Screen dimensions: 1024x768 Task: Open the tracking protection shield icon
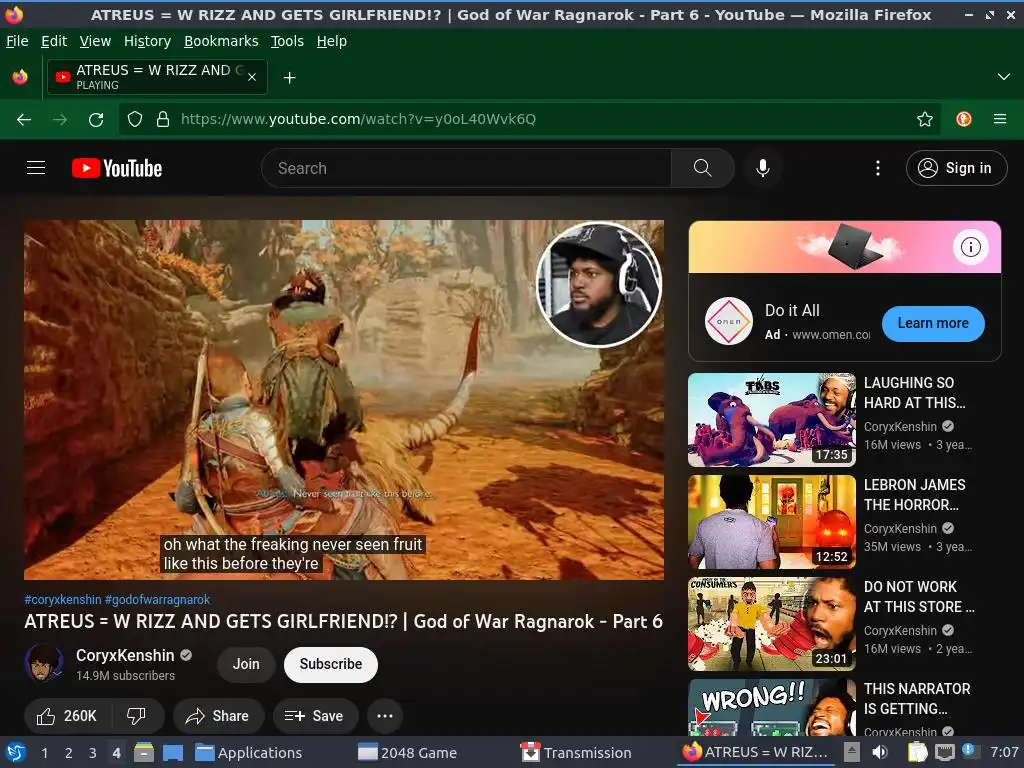(x=135, y=120)
